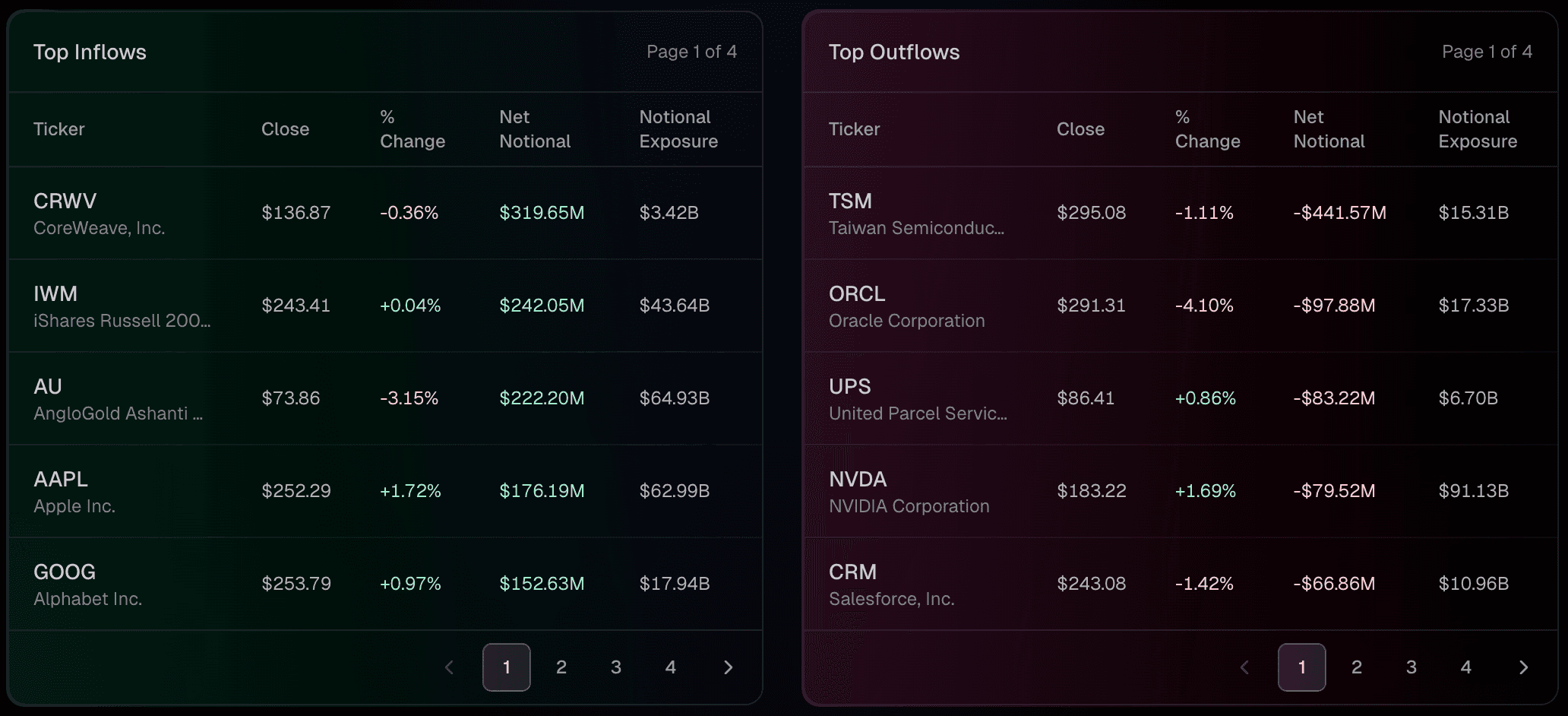The height and width of the screenshot is (716, 1568).
Task: Go to next page of Top Inflows
Action: [728, 667]
